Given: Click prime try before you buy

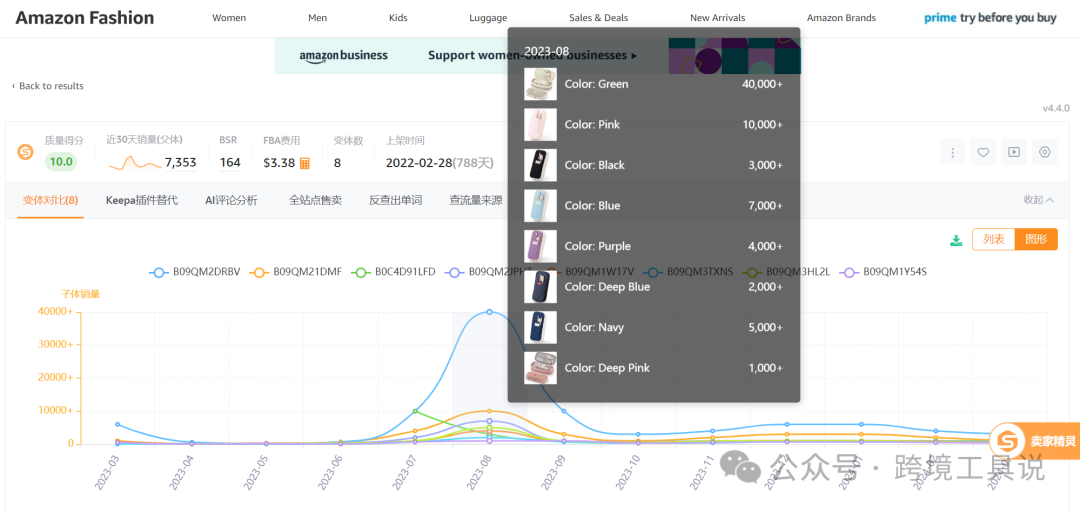Looking at the screenshot, I should click(x=990, y=18).
